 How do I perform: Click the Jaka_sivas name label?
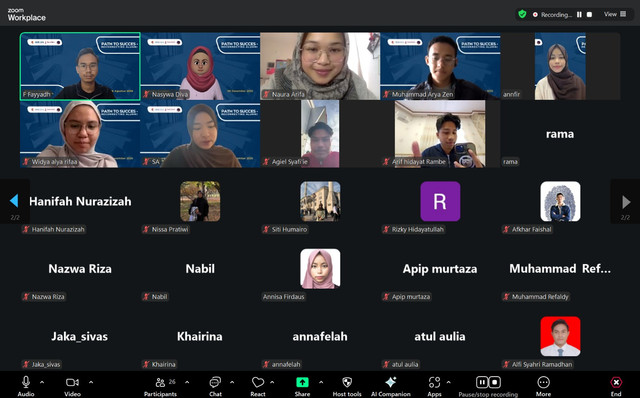click(46, 365)
